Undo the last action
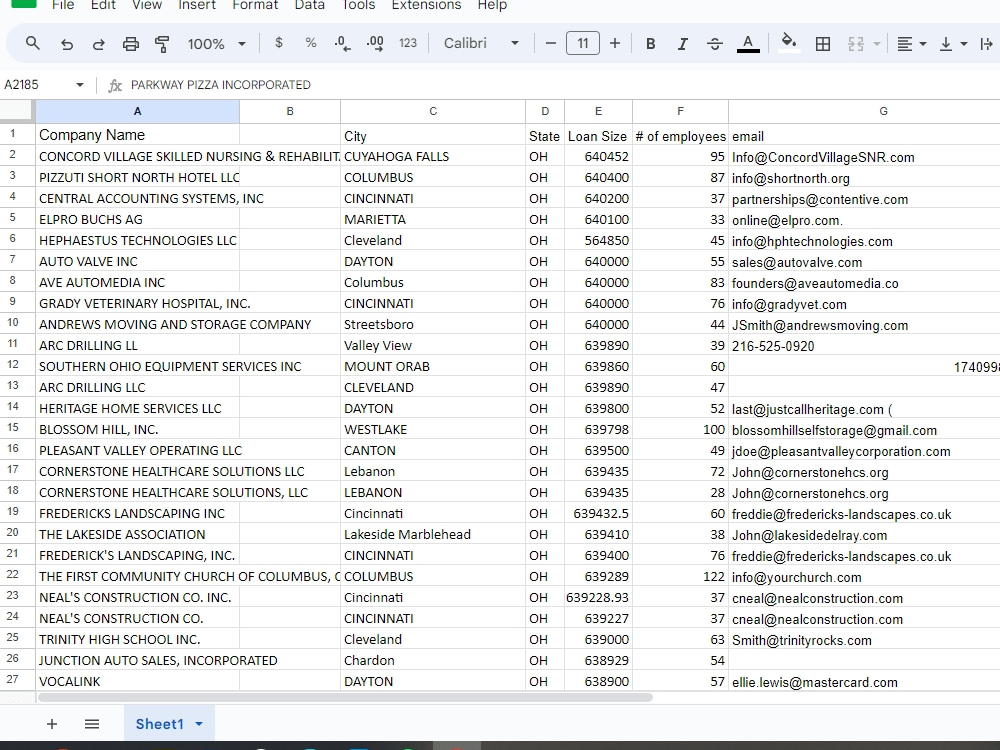Image resolution: width=1000 pixels, height=750 pixels. point(66,43)
